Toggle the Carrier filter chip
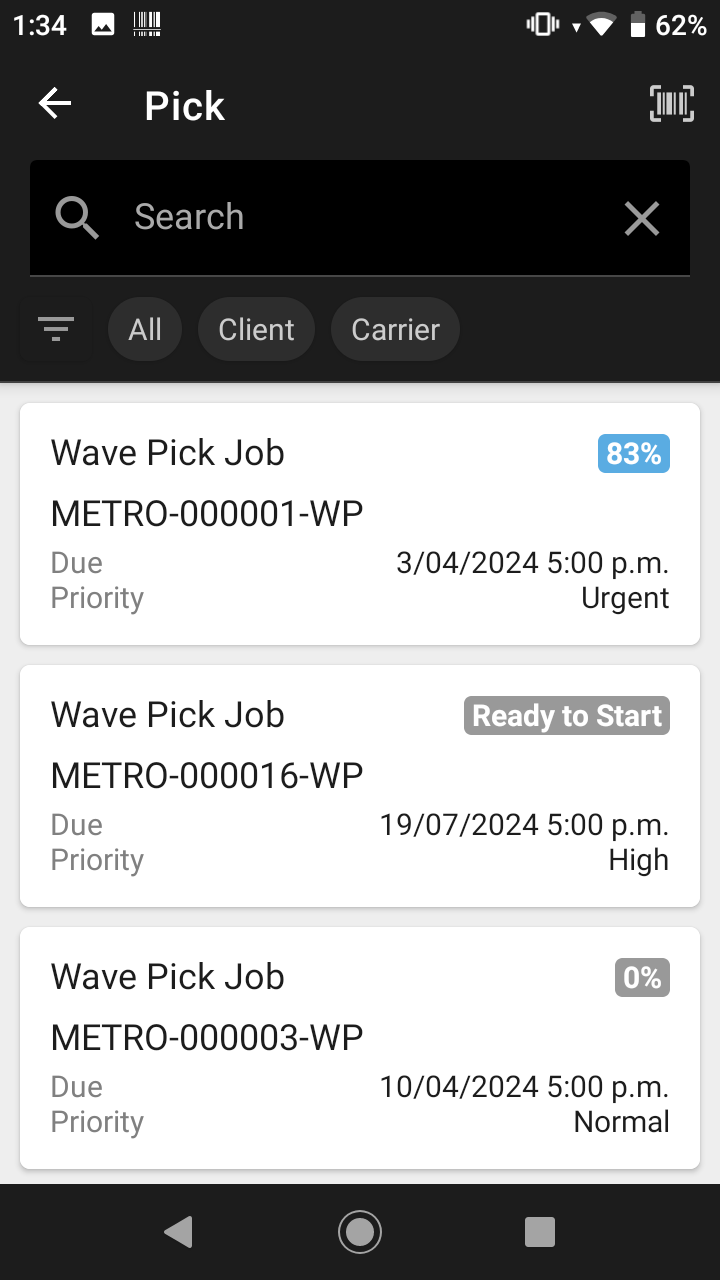The image size is (720, 1280). pyautogui.click(x=396, y=330)
